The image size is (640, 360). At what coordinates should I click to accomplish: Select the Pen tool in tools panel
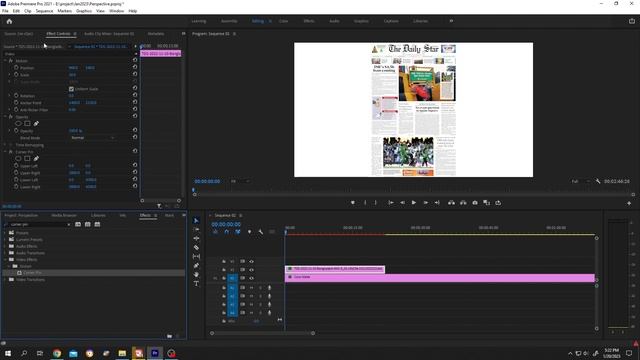point(196,265)
